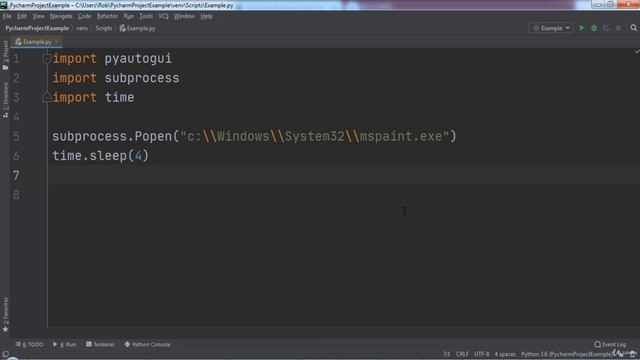Collapse the imports fold marker on line 1
640x360 pixels.
[x=47, y=59]
